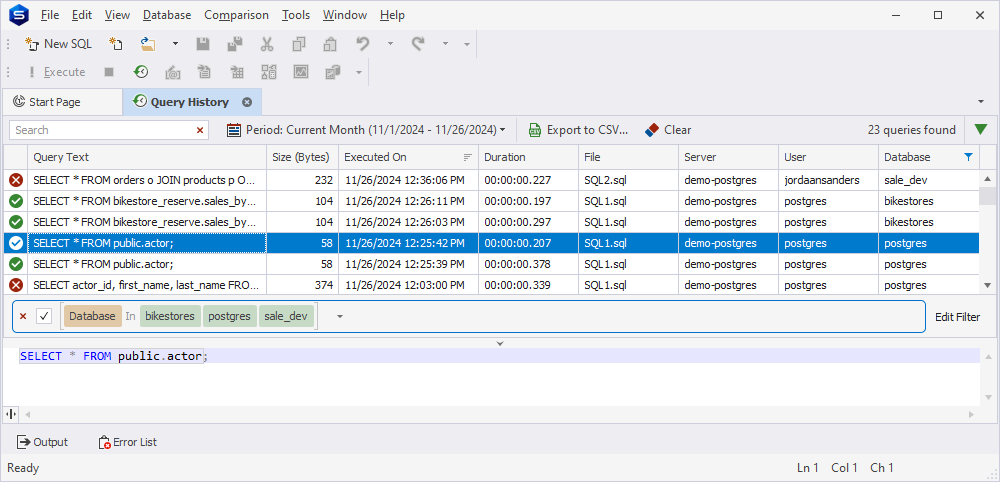Viewport: 1000px width, 482px height.
Task: Open the document tabs list dropdown
Action: (980, 102)
